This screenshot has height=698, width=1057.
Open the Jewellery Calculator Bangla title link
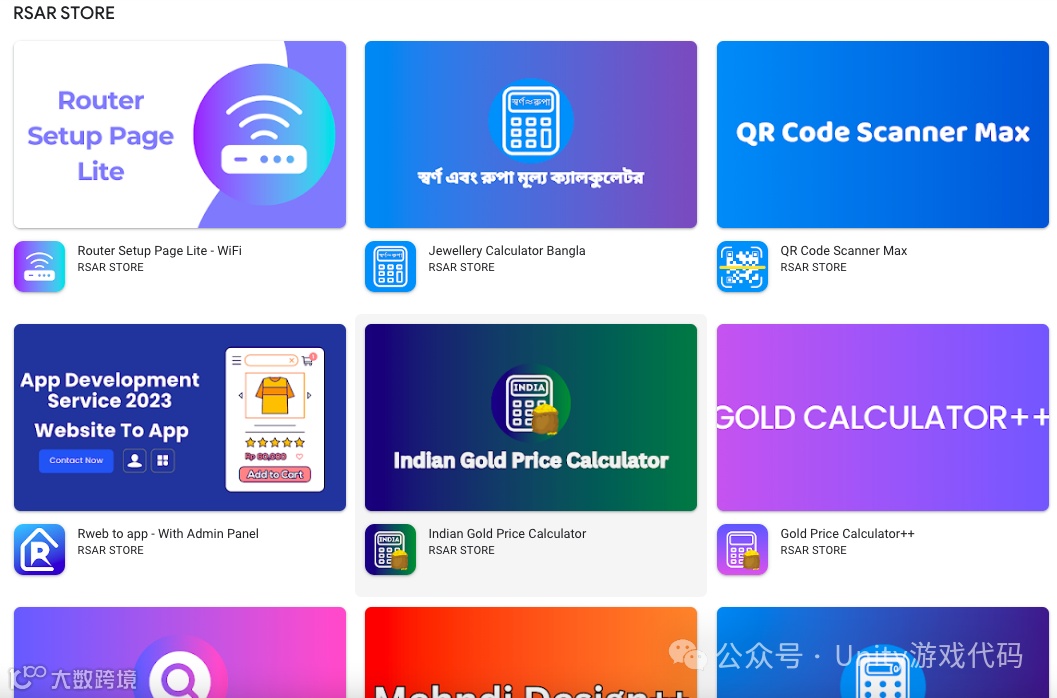[x=507, y=250]
